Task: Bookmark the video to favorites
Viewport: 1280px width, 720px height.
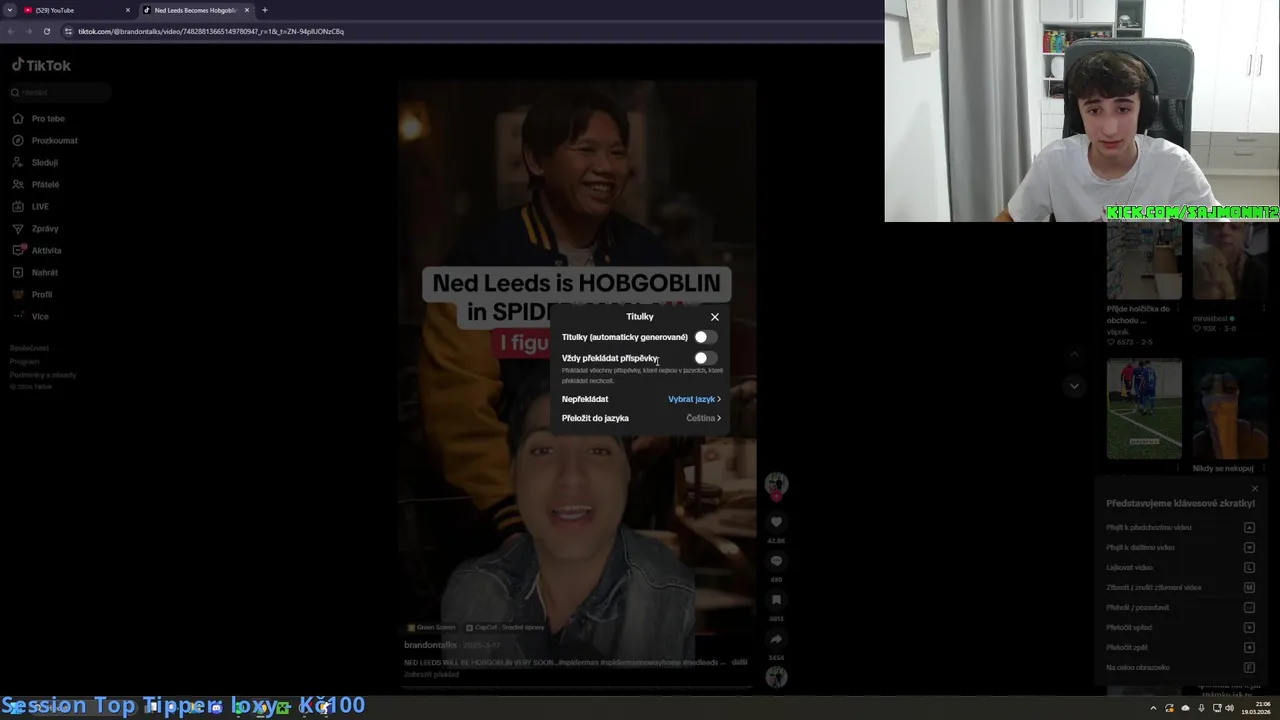Action: click(776, 600)
